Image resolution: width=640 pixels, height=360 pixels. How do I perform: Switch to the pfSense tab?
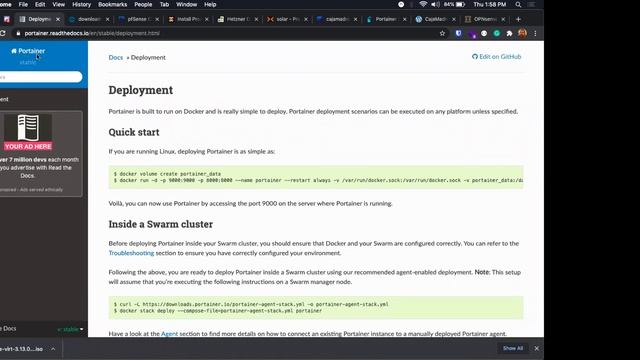[139, 19]
